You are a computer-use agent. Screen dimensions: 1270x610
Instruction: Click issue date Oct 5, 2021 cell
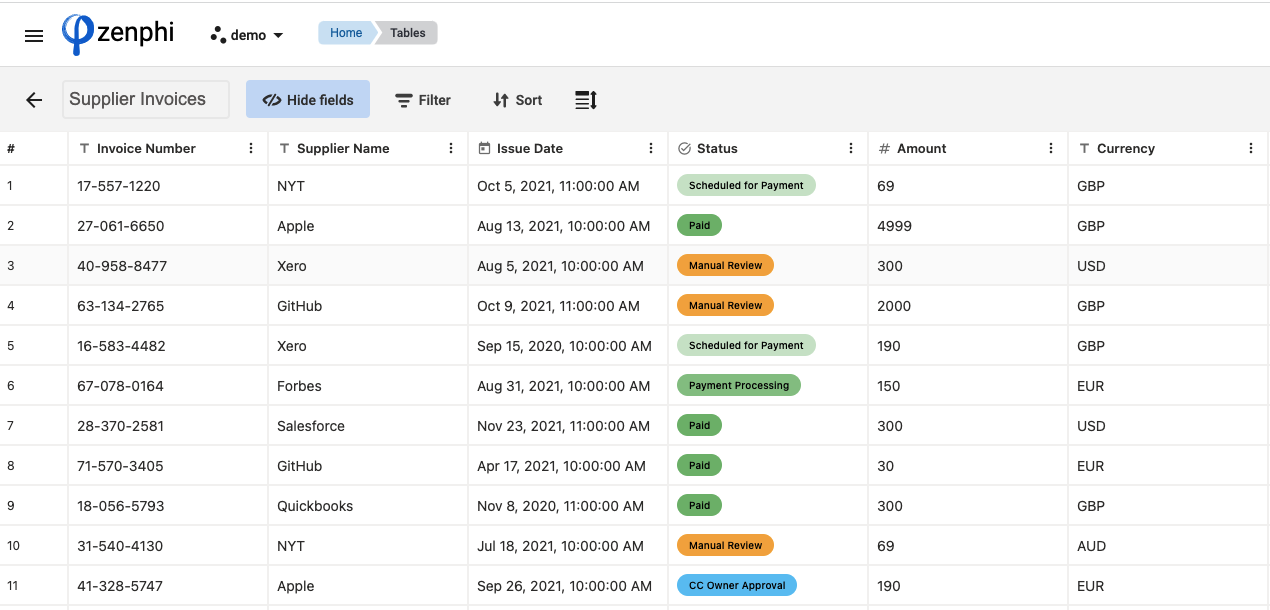[568, 186]
